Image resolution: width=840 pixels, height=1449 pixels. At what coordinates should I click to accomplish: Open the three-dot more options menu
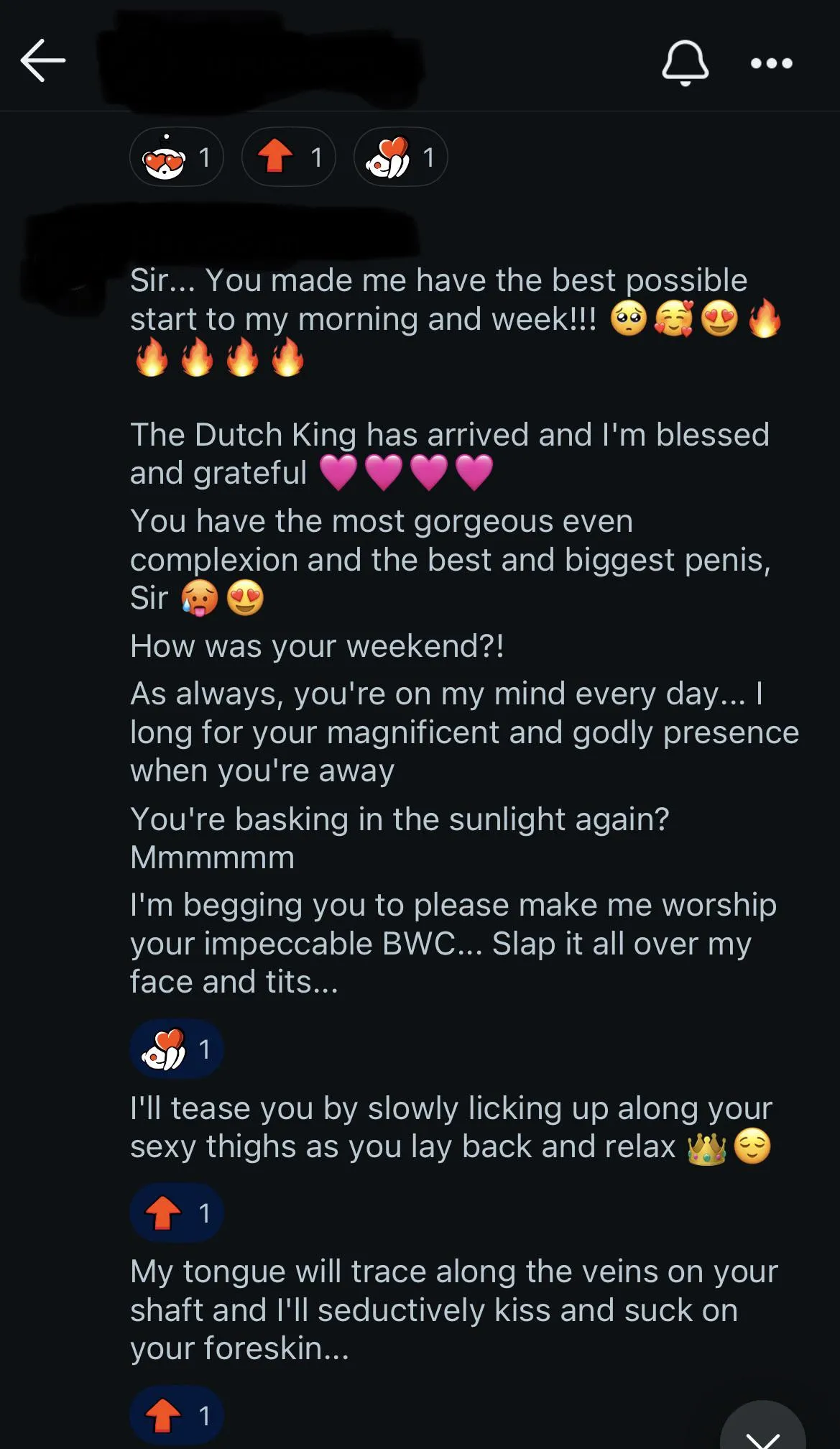pyautogui.click(x=771, y=63)
